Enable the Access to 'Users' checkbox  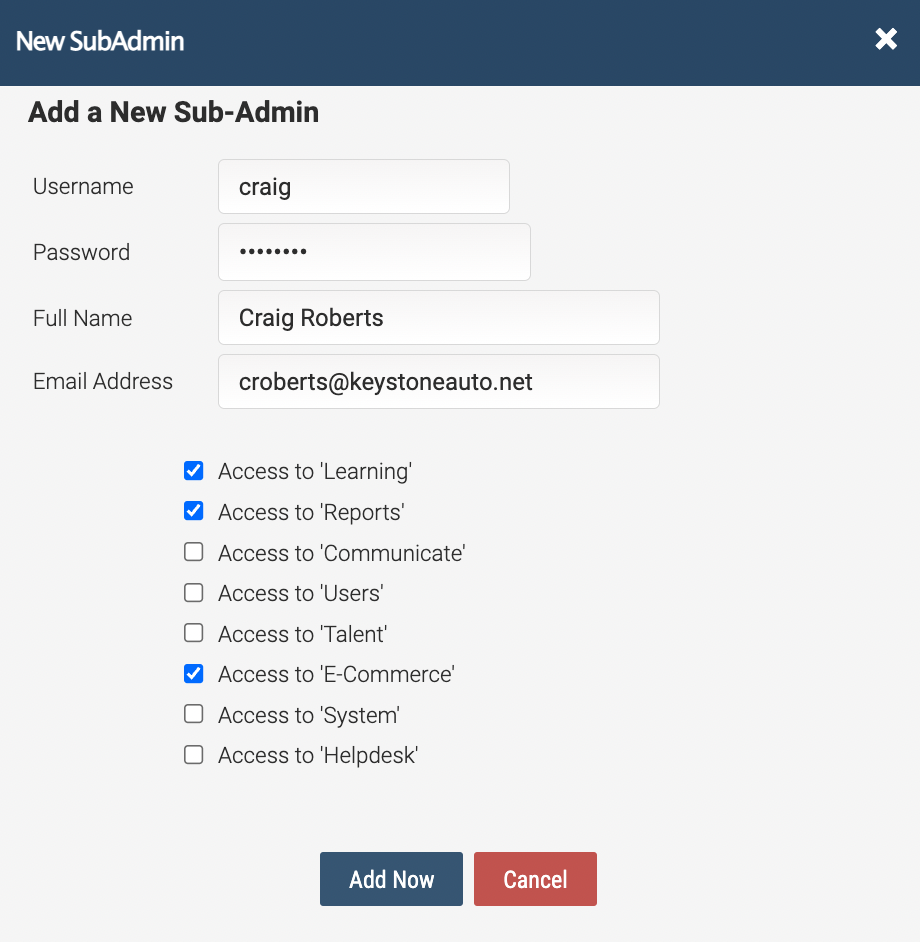[x=193, y=592]
